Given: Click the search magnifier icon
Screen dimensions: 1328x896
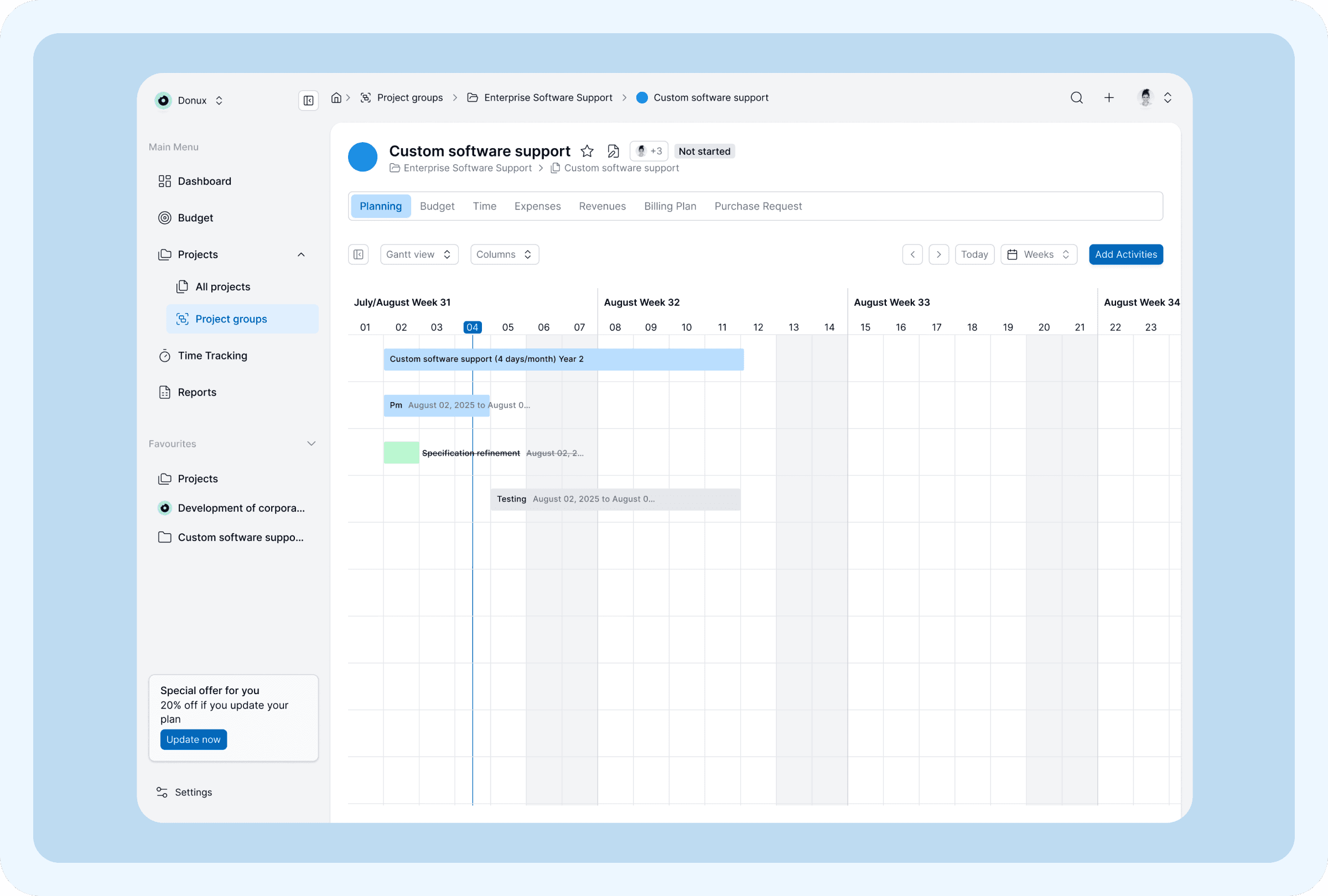Looking at the screenshot, I should [1076, 98].
